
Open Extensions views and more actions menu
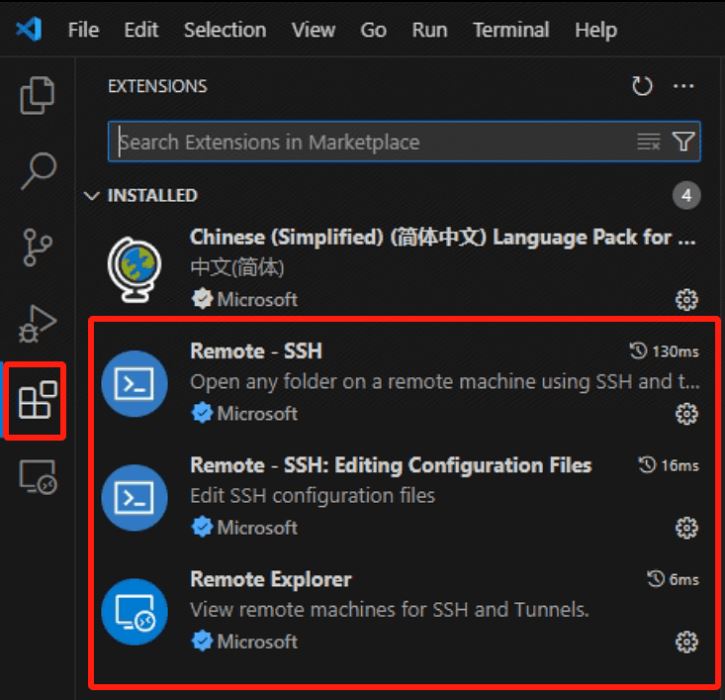pos(684,86)
